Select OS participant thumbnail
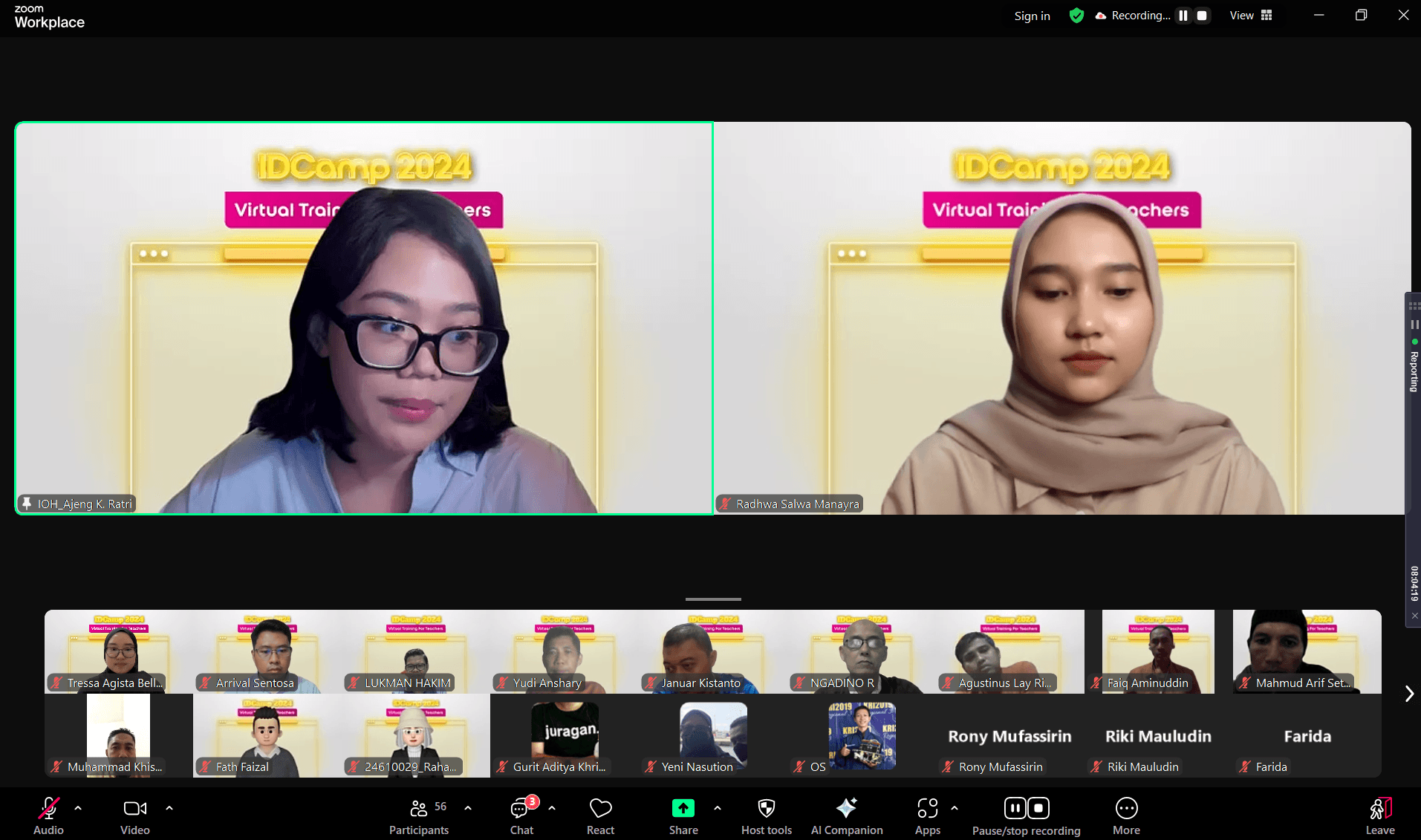 coord(862,735)
